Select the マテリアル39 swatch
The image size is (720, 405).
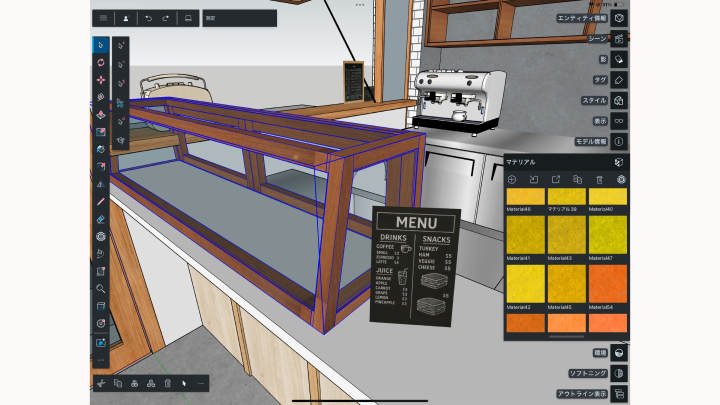(x=567, y=197)
